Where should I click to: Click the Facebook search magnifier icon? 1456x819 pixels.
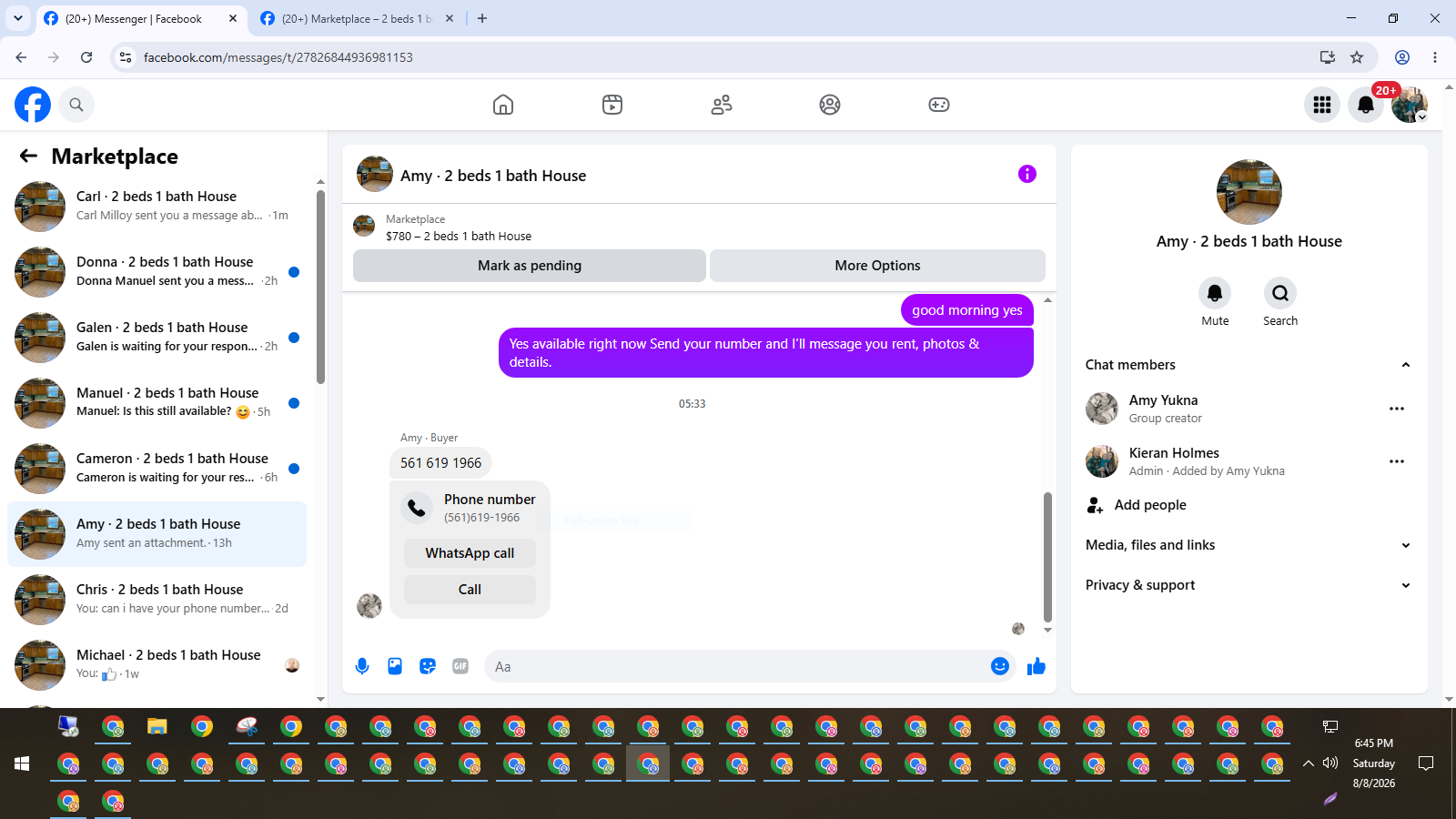(76, 105)
